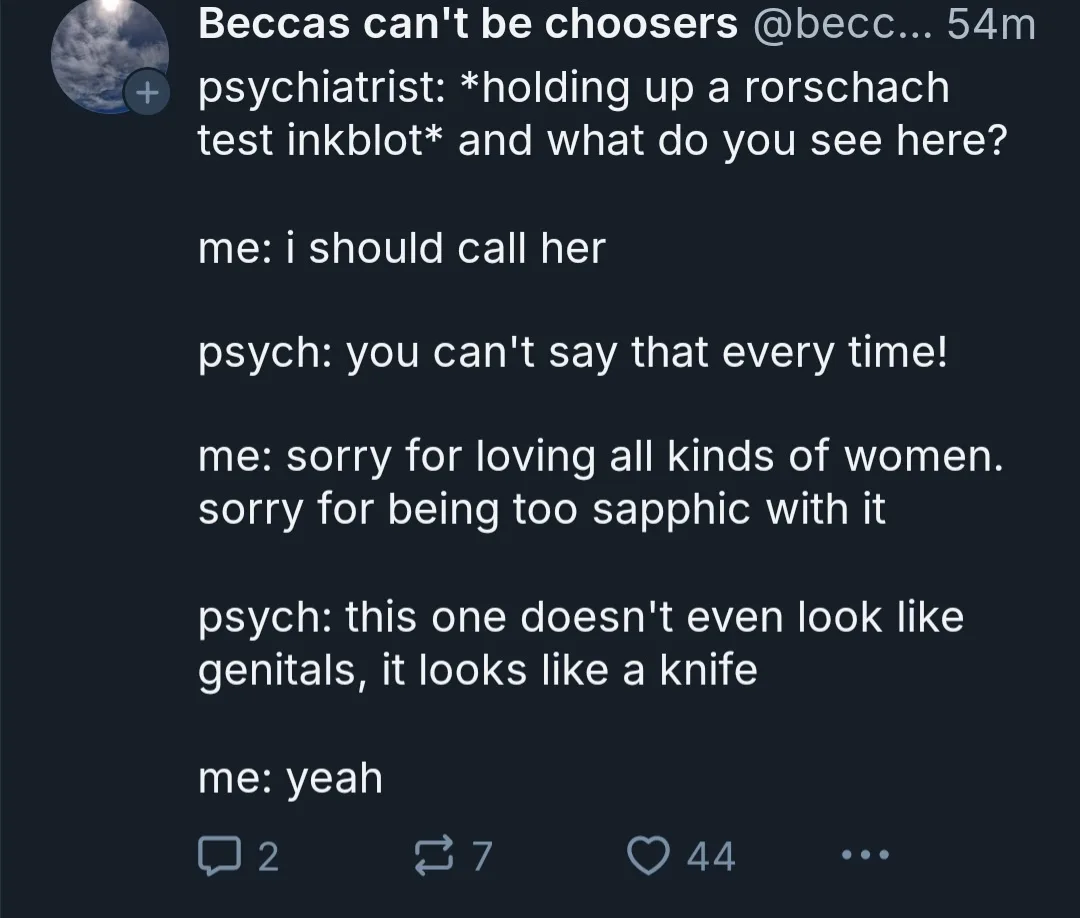Click the "genitals, it looks like a knife" line
The width and height of the screenshot is (1080, 918).
(477, 670)
